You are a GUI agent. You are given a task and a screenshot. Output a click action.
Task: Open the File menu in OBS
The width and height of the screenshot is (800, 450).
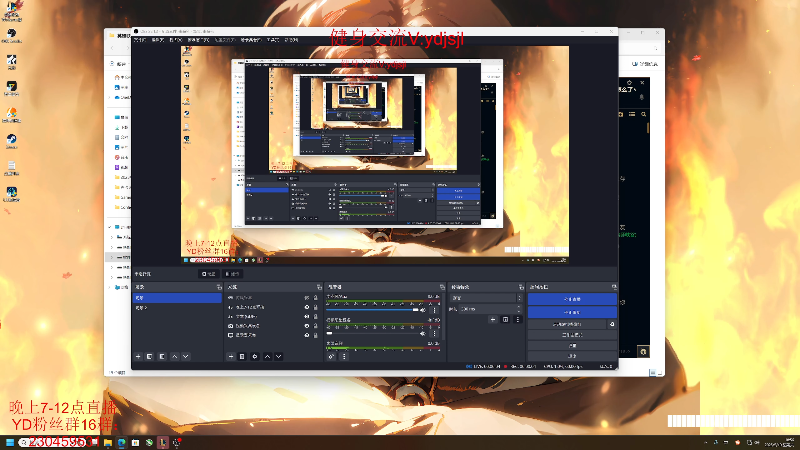point(139,40)
